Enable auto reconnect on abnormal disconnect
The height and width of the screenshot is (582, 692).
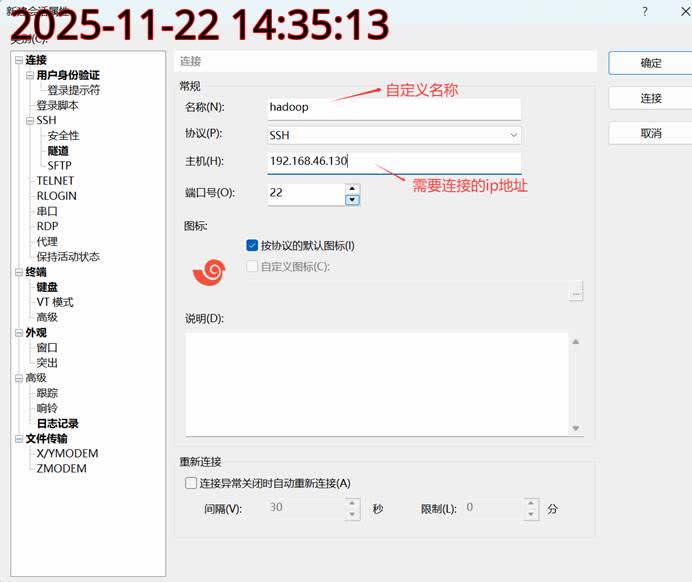[x=191, y=483]
